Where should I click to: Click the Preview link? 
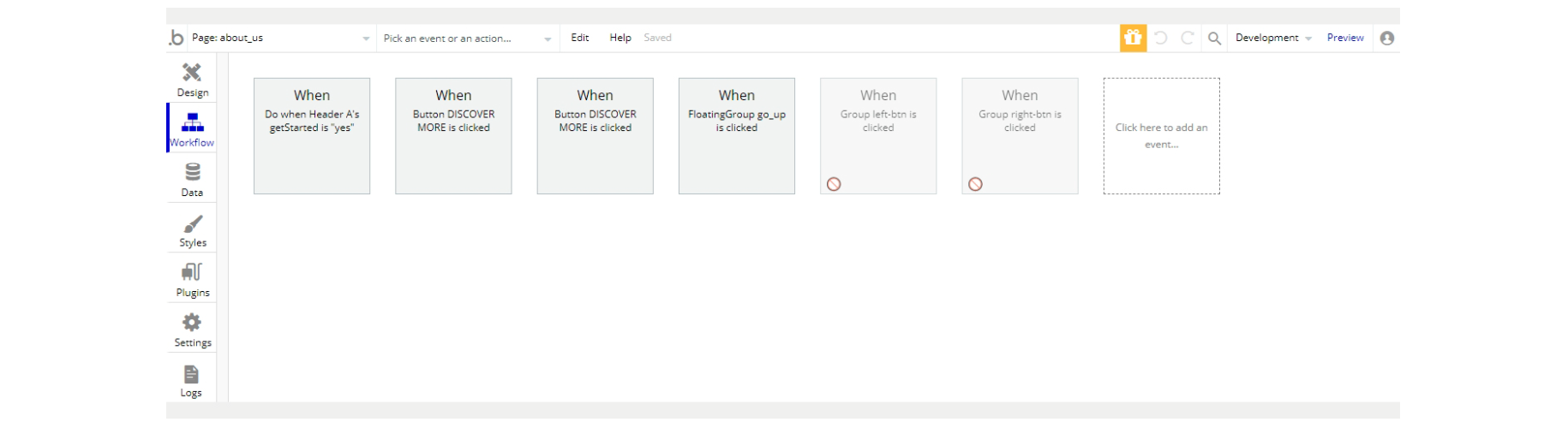click(1345, 38)
